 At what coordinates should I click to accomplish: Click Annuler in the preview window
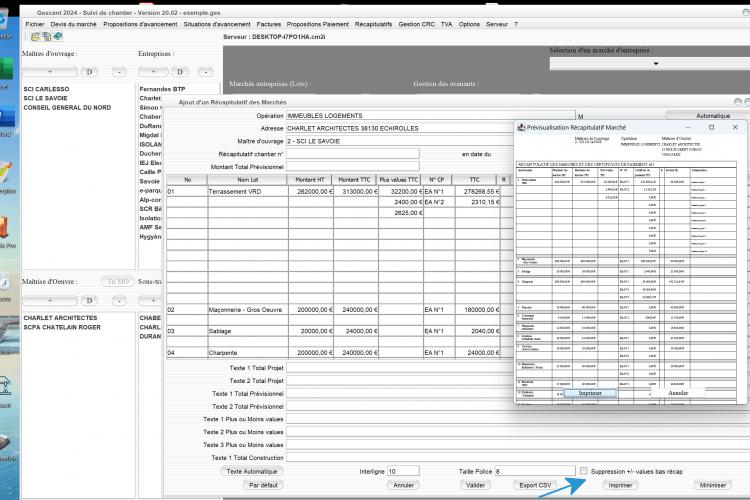click(x=678, y=393)
